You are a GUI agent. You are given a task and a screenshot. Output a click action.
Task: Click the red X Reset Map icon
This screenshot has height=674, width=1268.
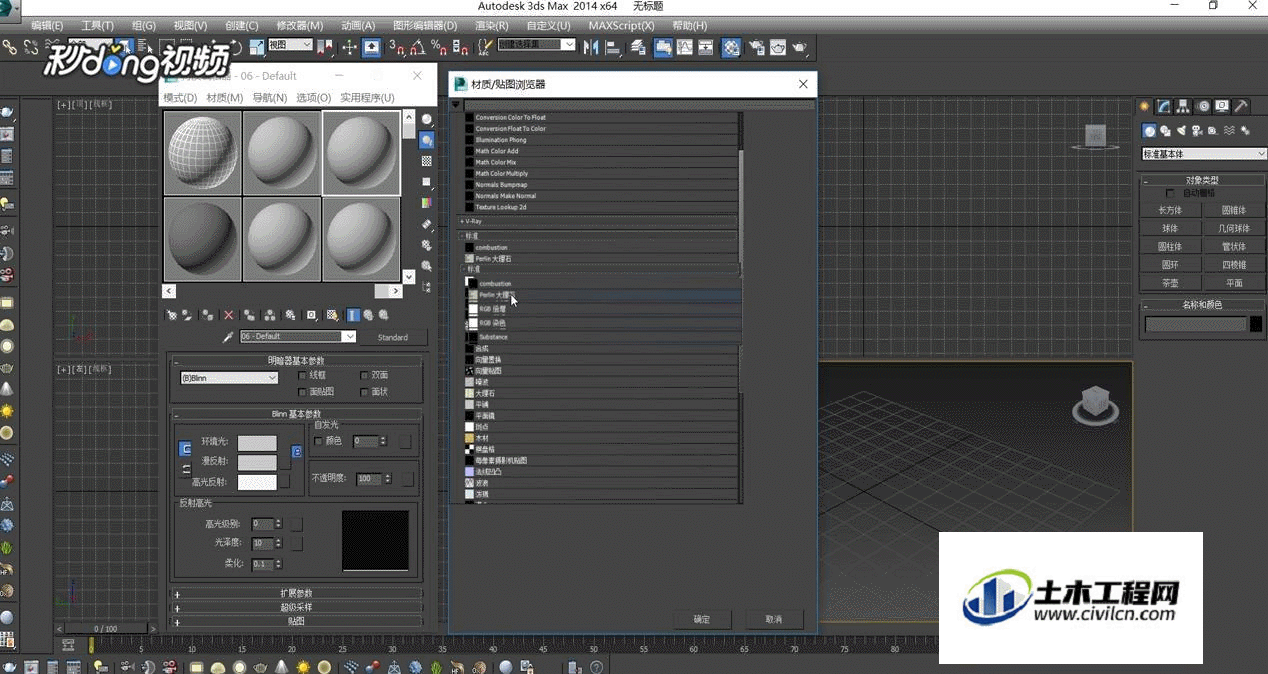click(229, 315)
